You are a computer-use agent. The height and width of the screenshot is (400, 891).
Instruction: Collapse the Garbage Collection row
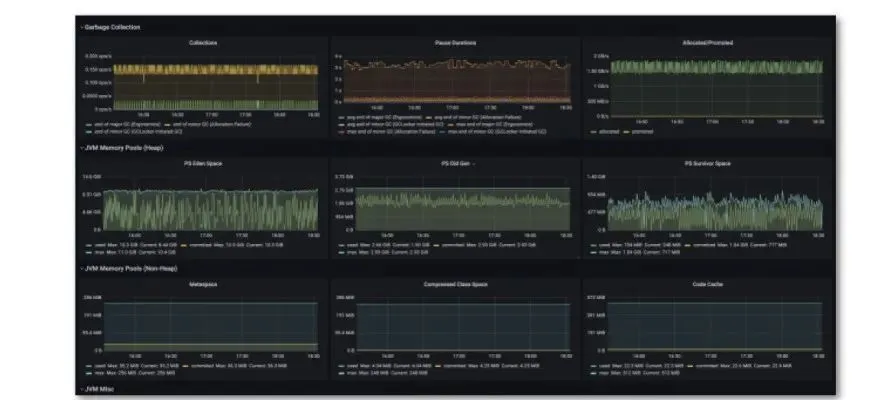(110, 27)
